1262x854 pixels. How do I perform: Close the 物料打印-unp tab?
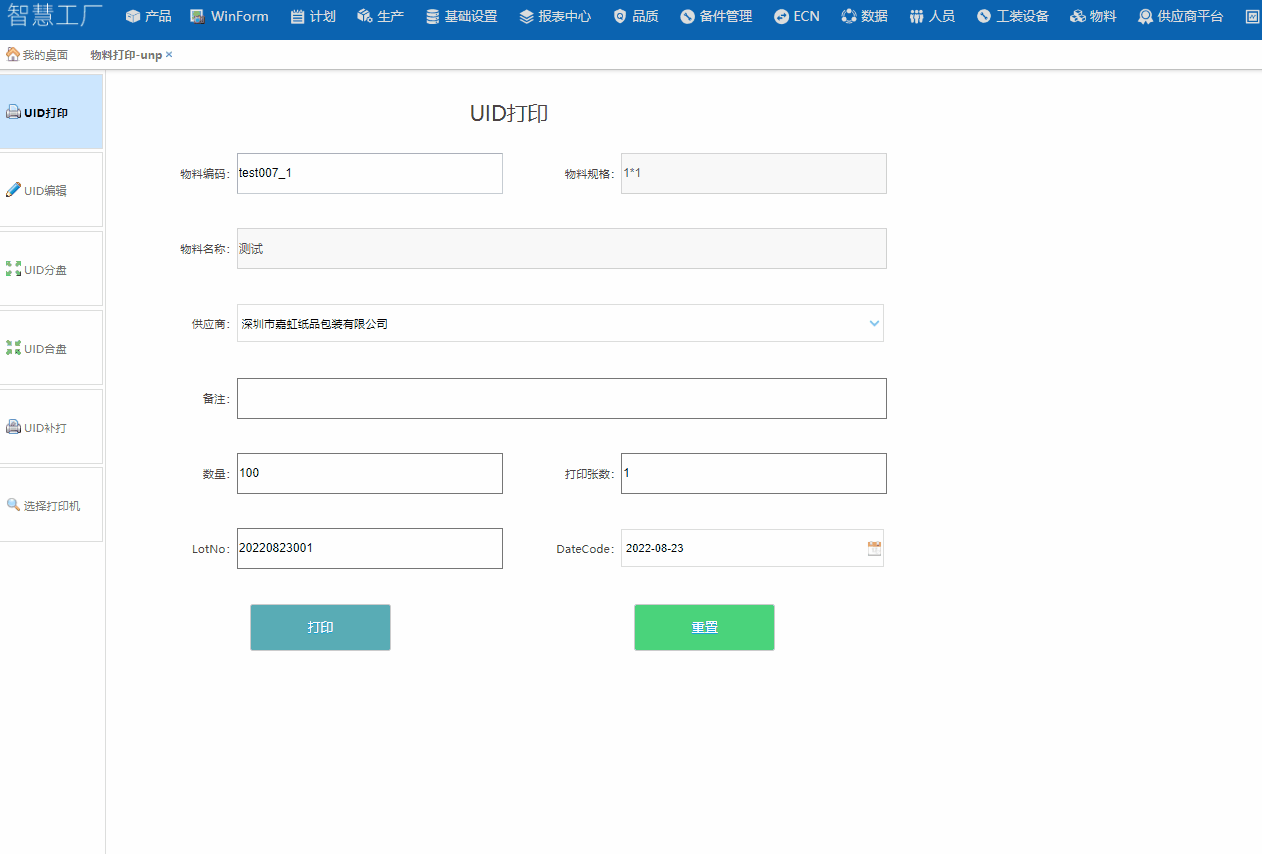click(169, 55)
